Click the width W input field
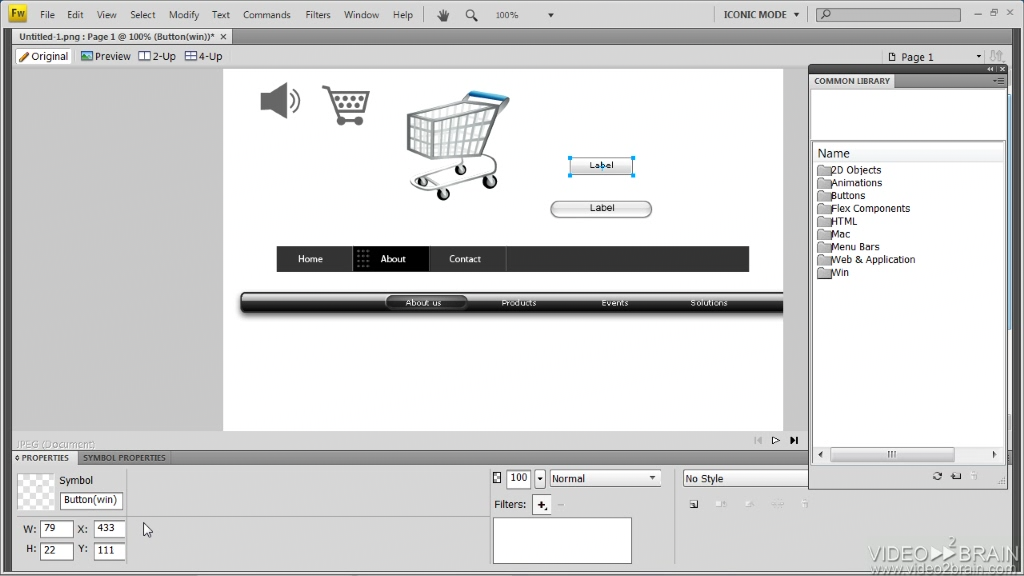This screenshot has width=1024, height=576. click(x=56, y=528)
